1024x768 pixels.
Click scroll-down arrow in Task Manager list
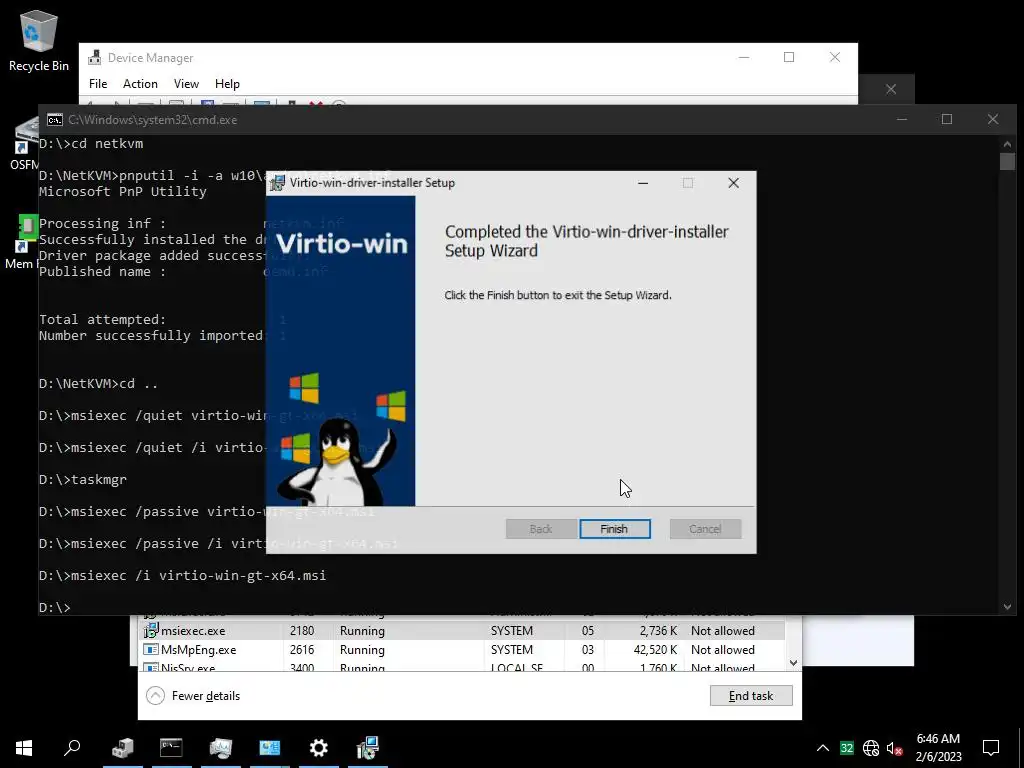[793, 663]
